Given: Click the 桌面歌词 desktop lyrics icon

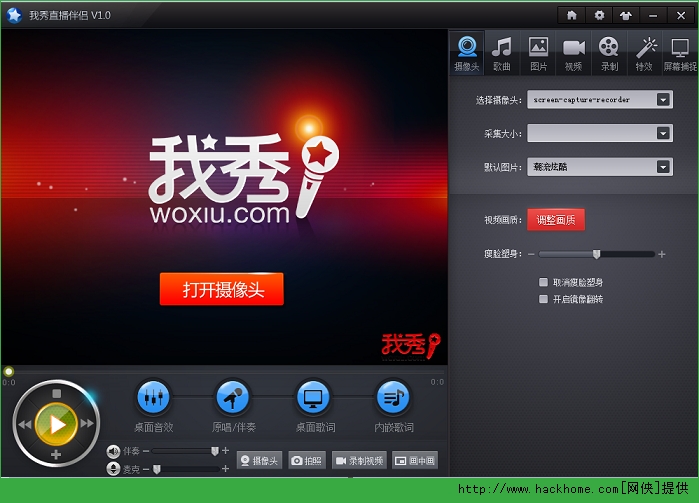Looking at the screenshot, I should (x=313, y=396).
